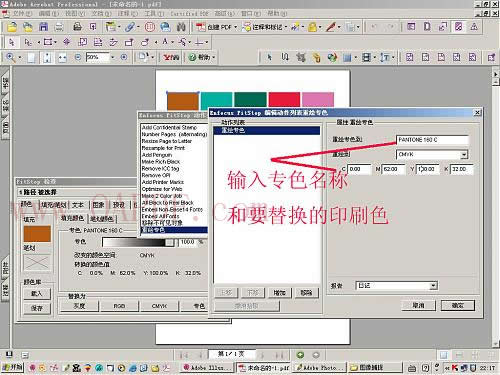The width and height of the screenshot is (500, 375).
Task: Click the PANTONE 160 C name field
Action: tap(432, 140)
